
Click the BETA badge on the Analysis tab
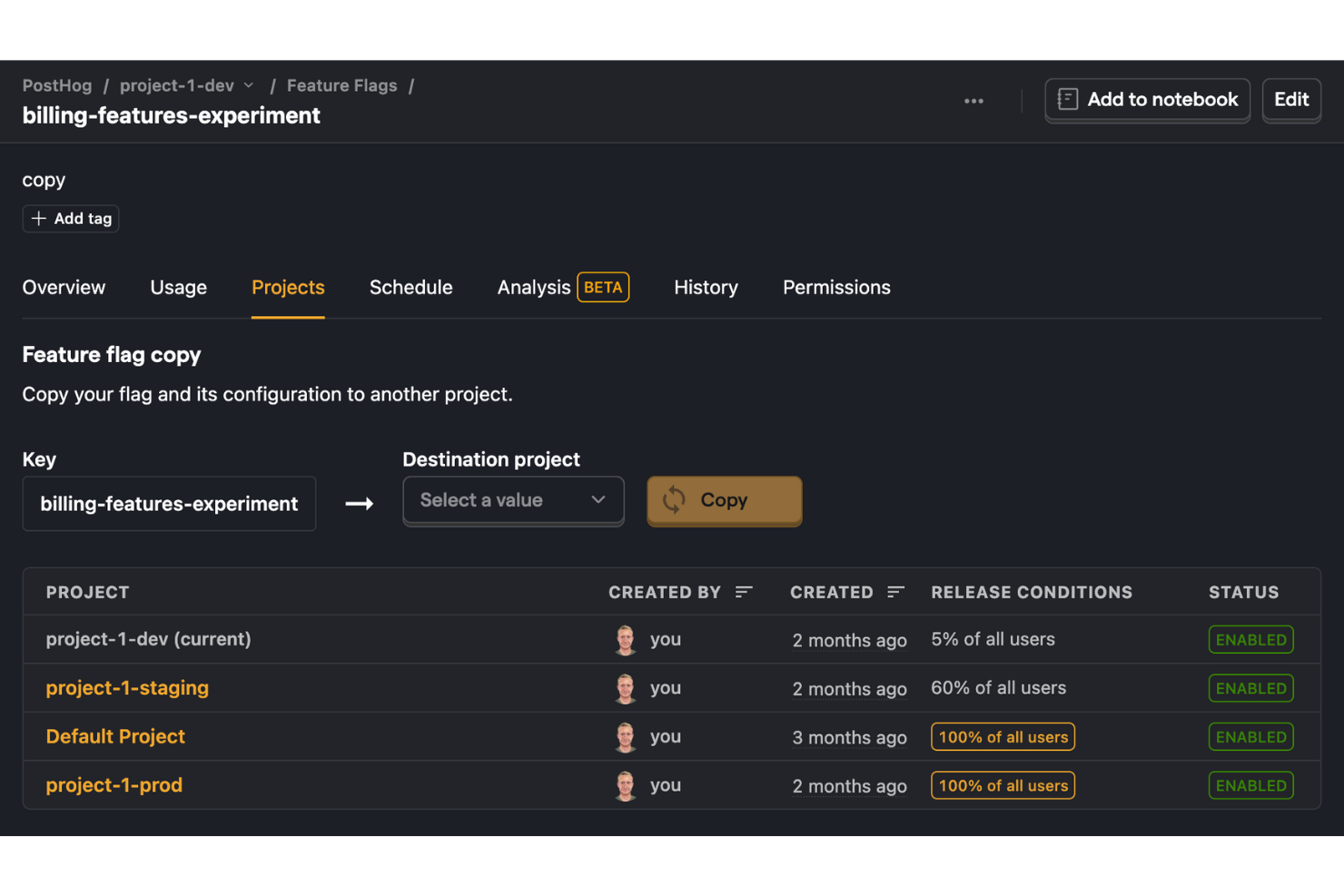pos(602,287)
